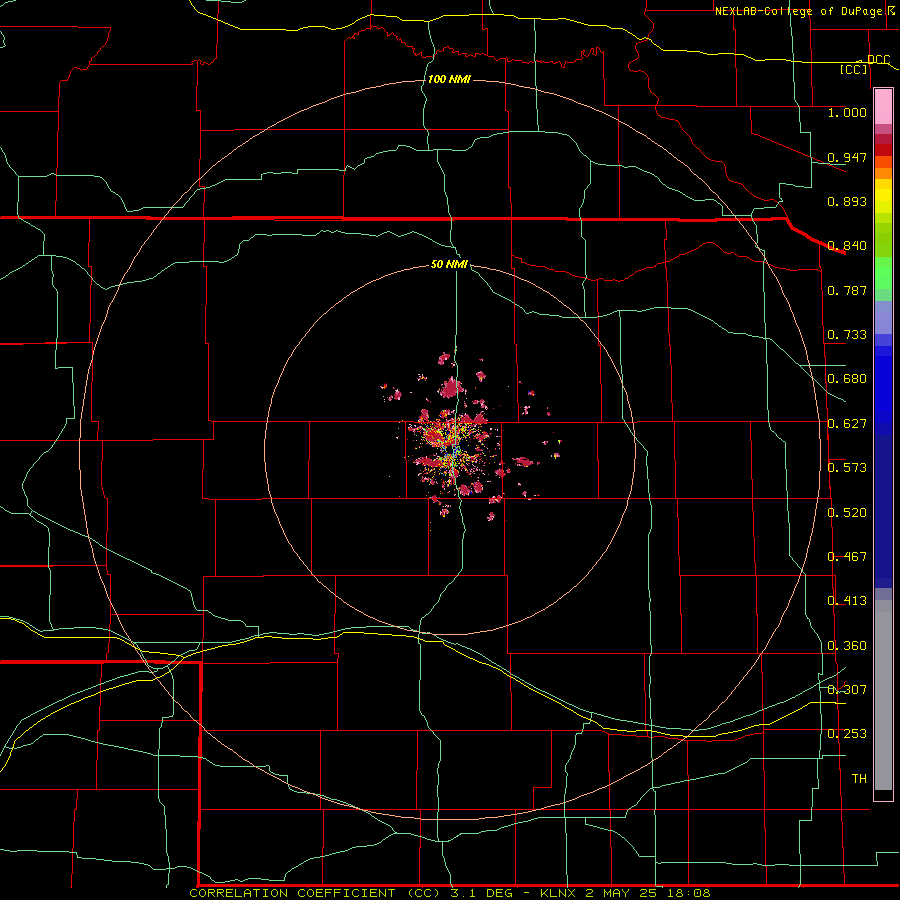Click the 0.307 scale value
The height and width of the screenshot is (900, 900).
pyautogui.click(x=847, y=690)
